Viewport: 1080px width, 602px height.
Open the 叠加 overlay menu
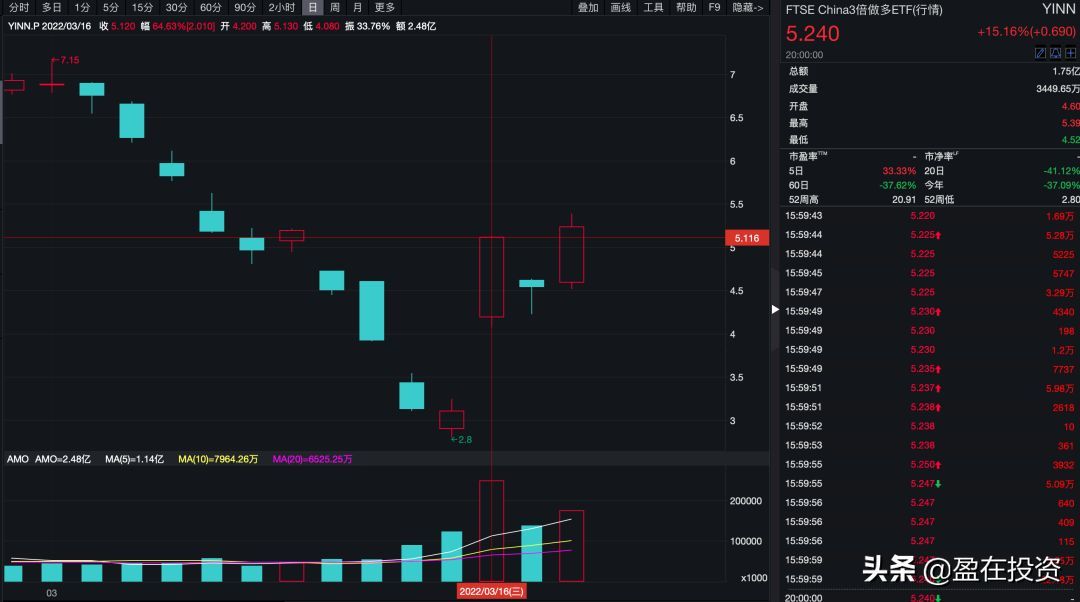pos(588,7)
